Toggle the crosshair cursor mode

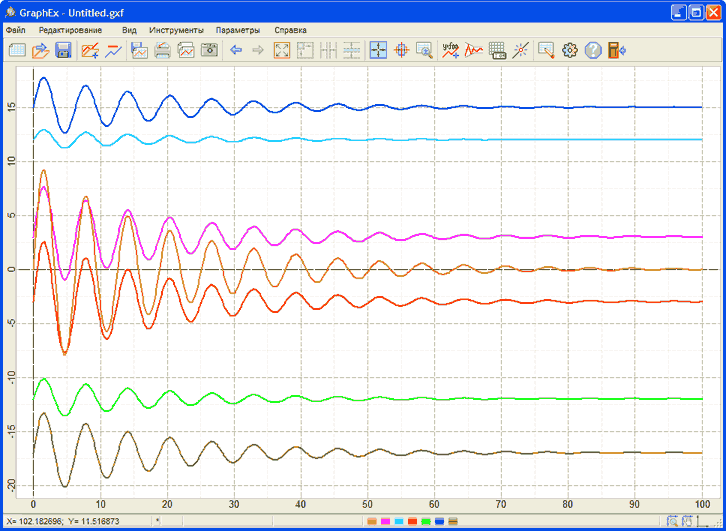pos(378,50)
